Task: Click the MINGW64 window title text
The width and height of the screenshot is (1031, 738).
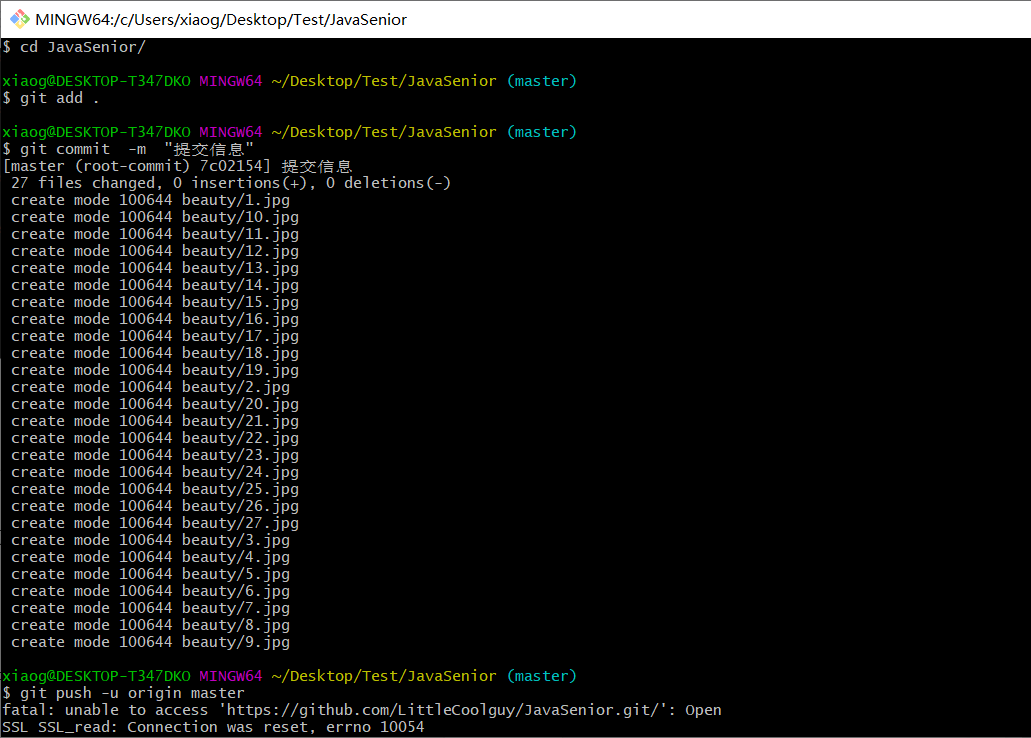Action: tap(221, 20)
